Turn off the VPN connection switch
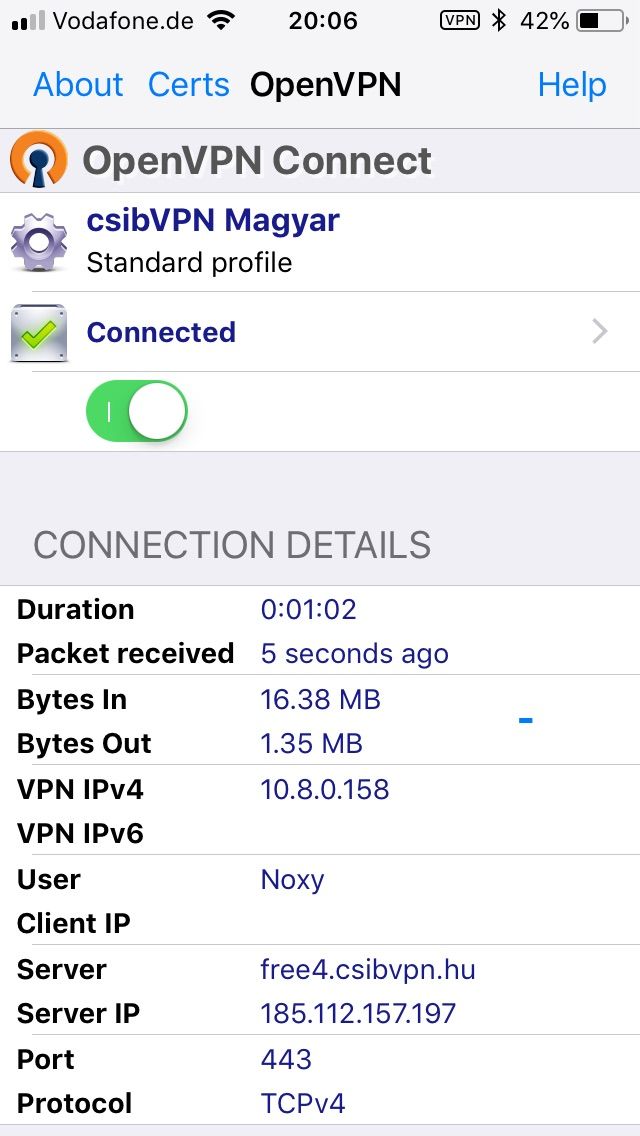The height and width of the screenshot is (1136, 640). [x=137, y=412]
